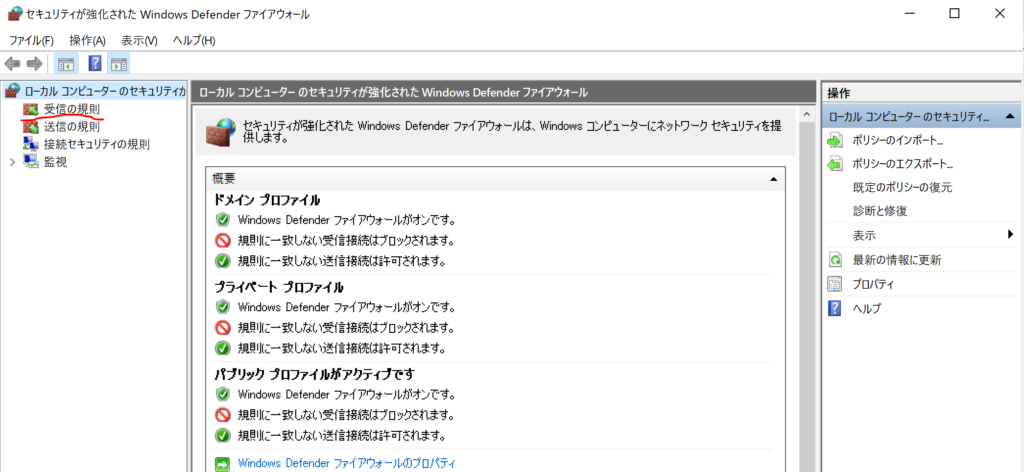Click the 接続セキュリティの規則 icon in tree

(x=31, y=144)
